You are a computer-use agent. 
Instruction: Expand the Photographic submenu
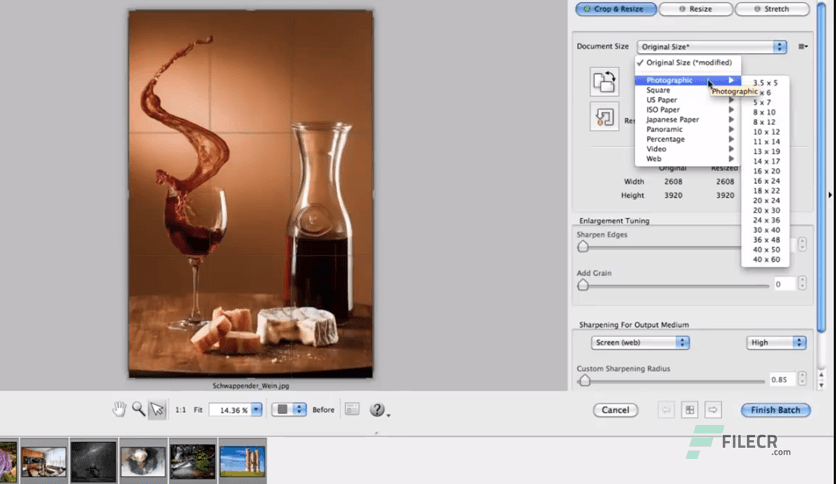coord(688,80)
